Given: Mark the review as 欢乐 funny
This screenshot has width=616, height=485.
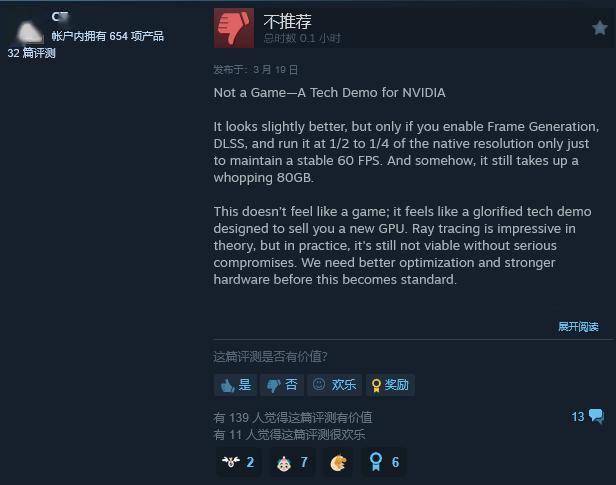Looking at the screenshot, I should 334,385.
